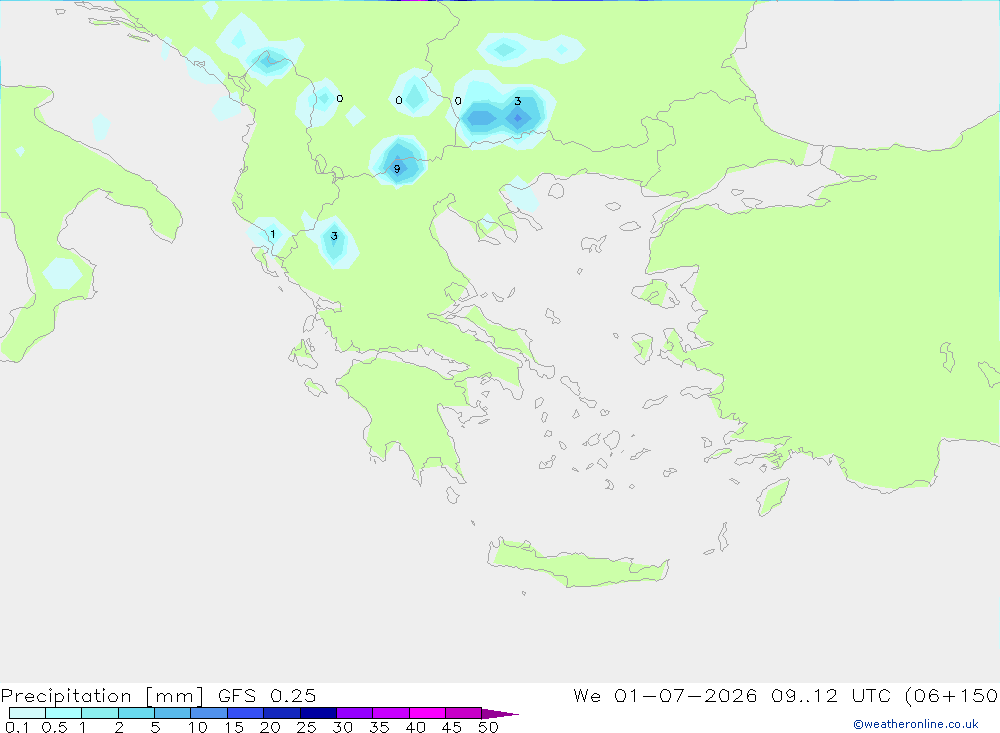Click the '3' value beside the '1' value
Image resolution: width=1000 pixels, height=733 pixels.
click(x=334, y=236)
